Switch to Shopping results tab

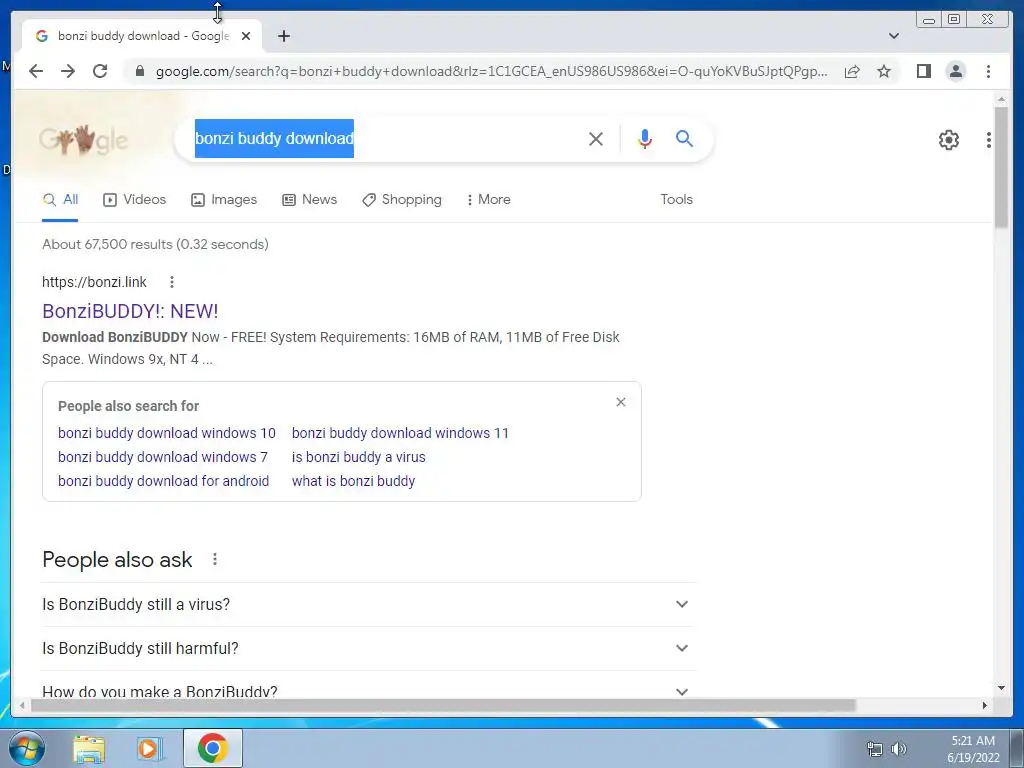402,200
